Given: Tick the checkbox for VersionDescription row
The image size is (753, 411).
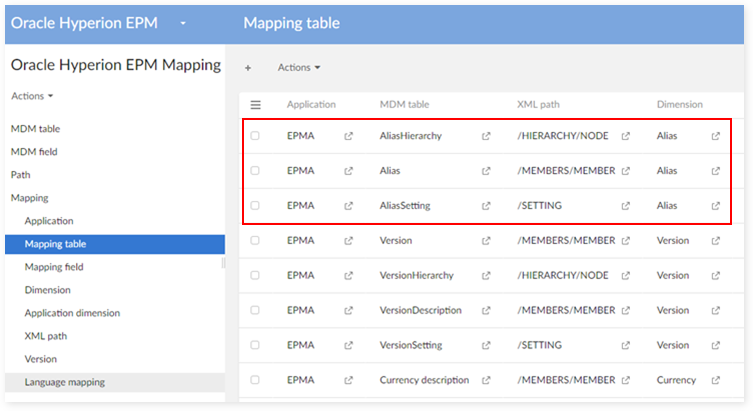Looking at the screenshot, I should coord(255,310).
